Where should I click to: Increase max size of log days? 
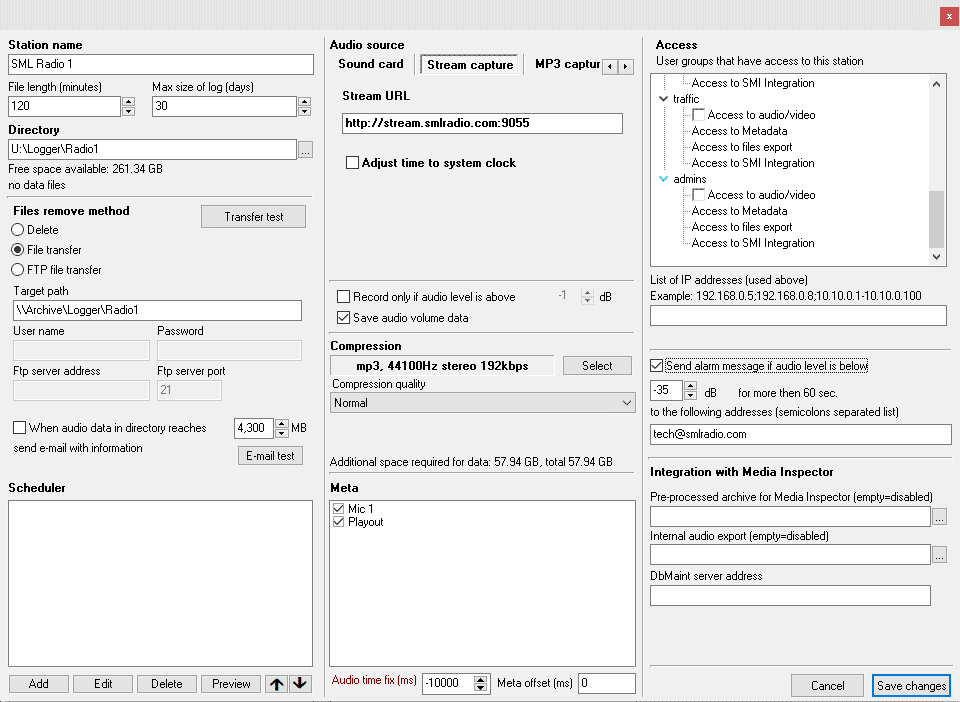(x=304, y=102)
